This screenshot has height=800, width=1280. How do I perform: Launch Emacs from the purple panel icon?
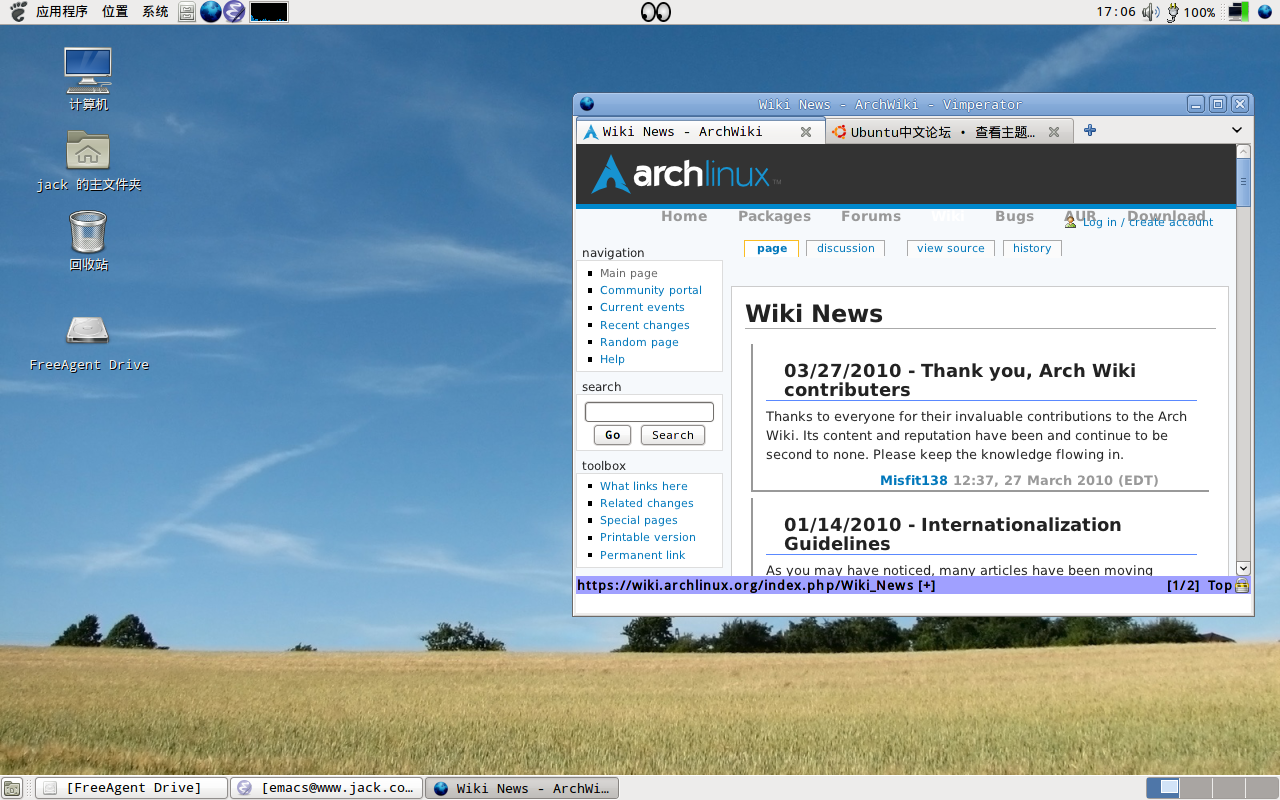[x=234, y=12]
